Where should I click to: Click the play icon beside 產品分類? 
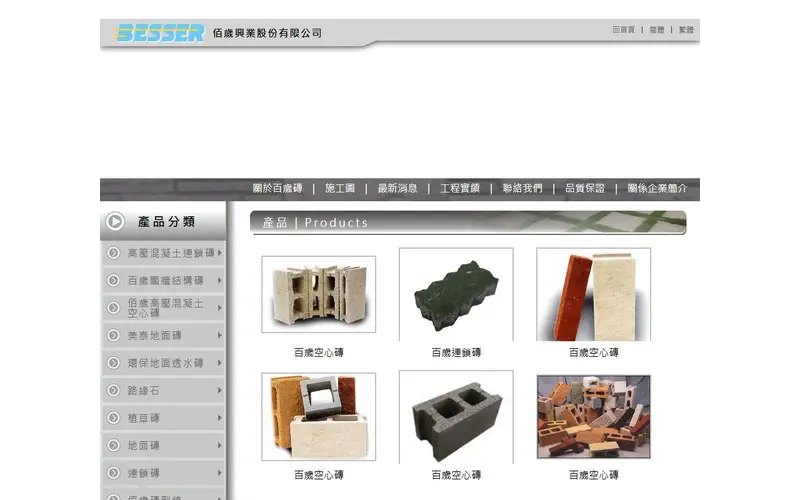click(x=115, y=221)
